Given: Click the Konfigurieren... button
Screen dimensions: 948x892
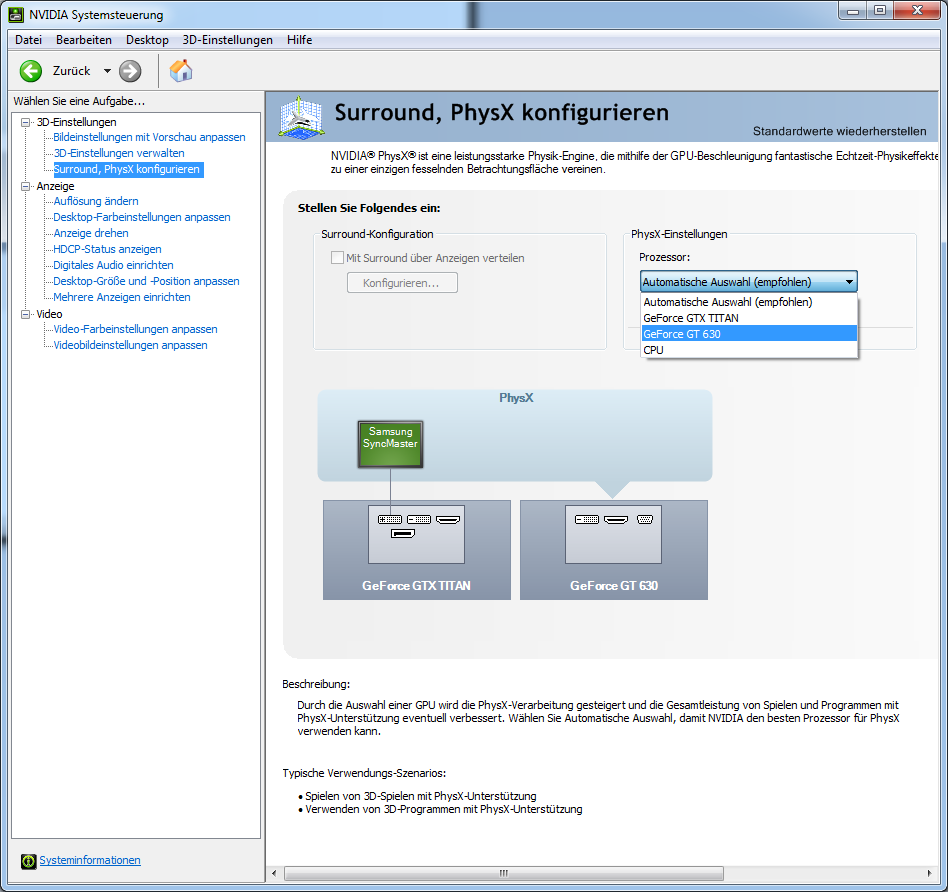Looking at the screenshot, I should [x=402, y=283].
